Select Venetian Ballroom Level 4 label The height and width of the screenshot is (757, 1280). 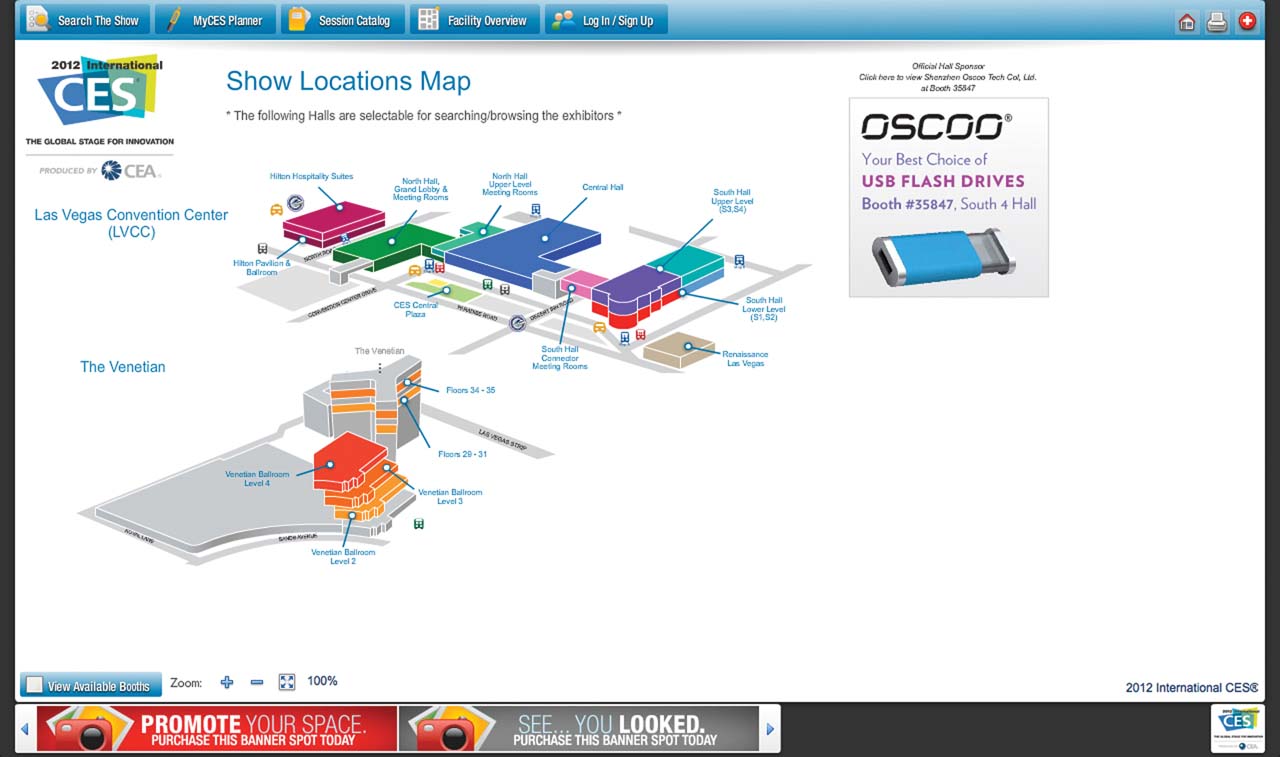tap(257, 479)
